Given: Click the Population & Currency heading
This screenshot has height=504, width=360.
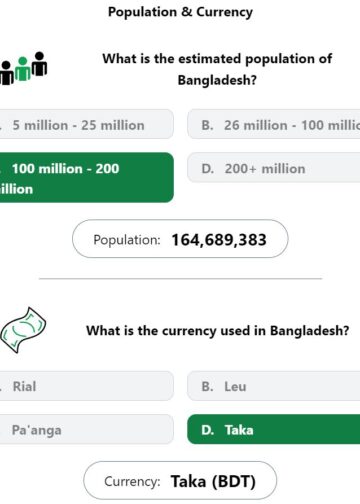Looking at the screenshot, I should pos(180,12).
